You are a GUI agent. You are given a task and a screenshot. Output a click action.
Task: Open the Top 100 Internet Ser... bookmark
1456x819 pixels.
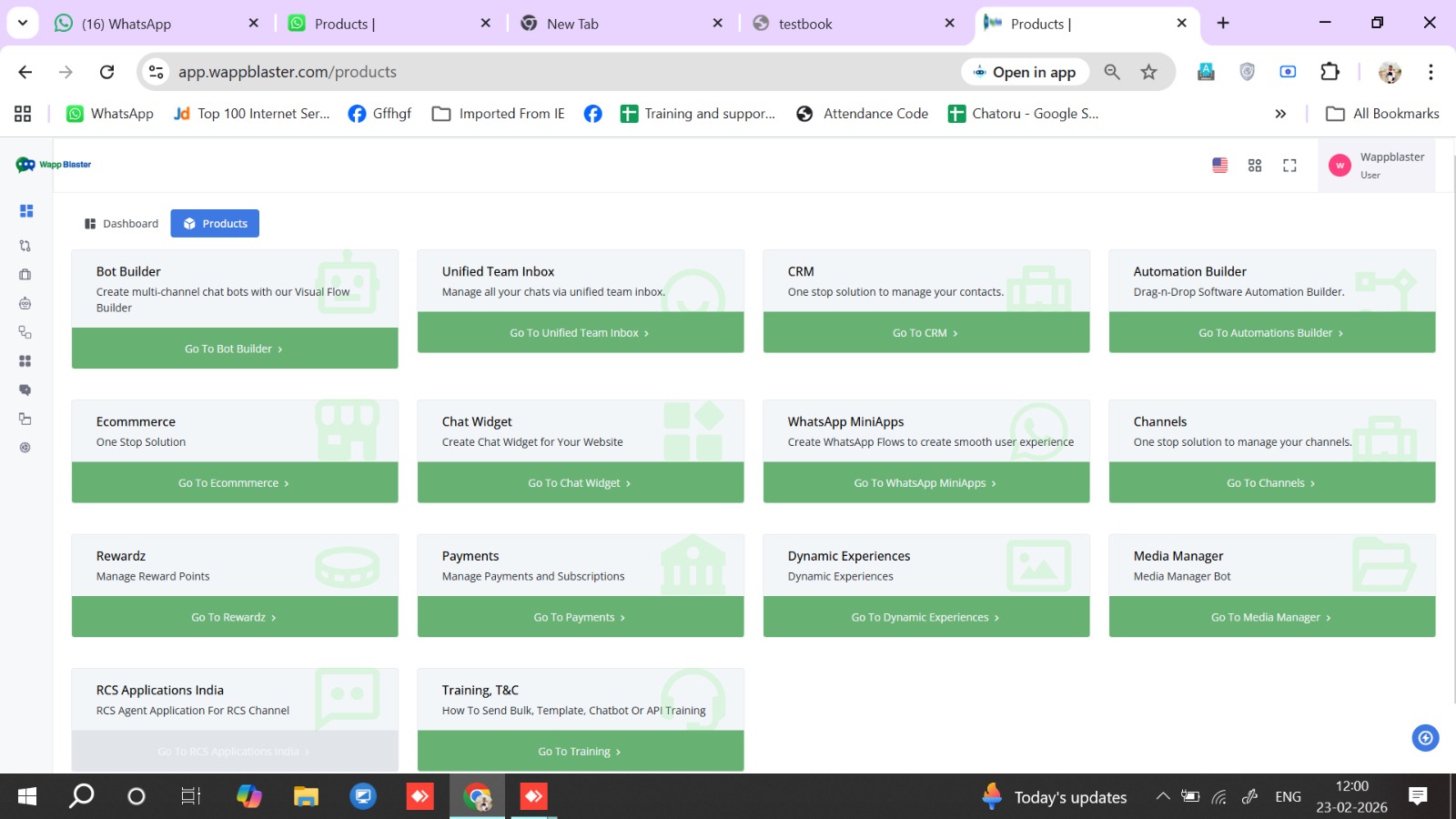click(252, 114)
